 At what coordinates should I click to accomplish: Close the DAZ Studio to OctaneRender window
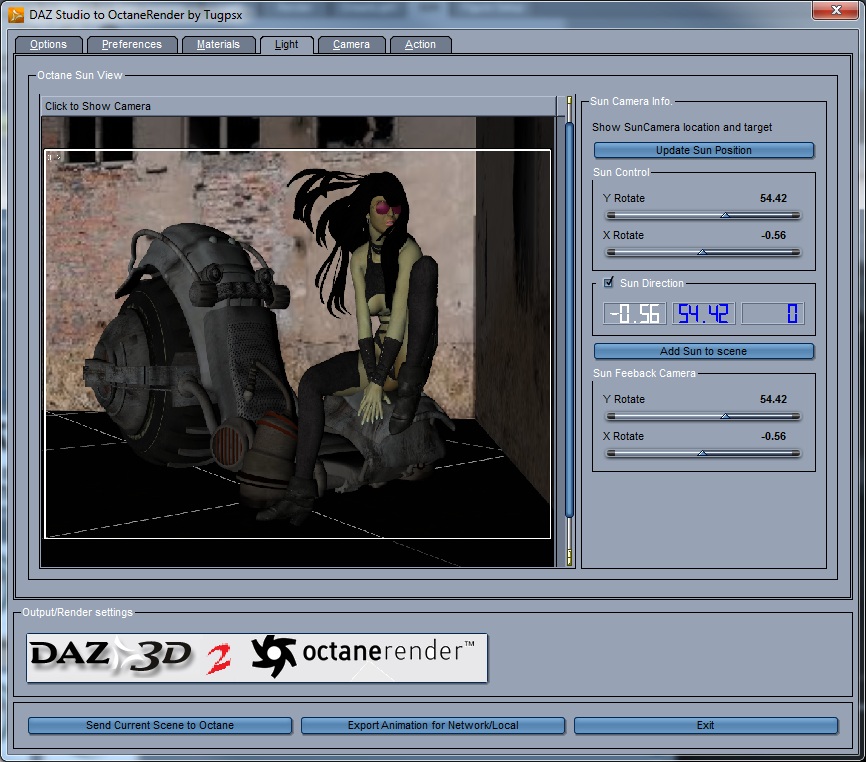tap(836, 10)
